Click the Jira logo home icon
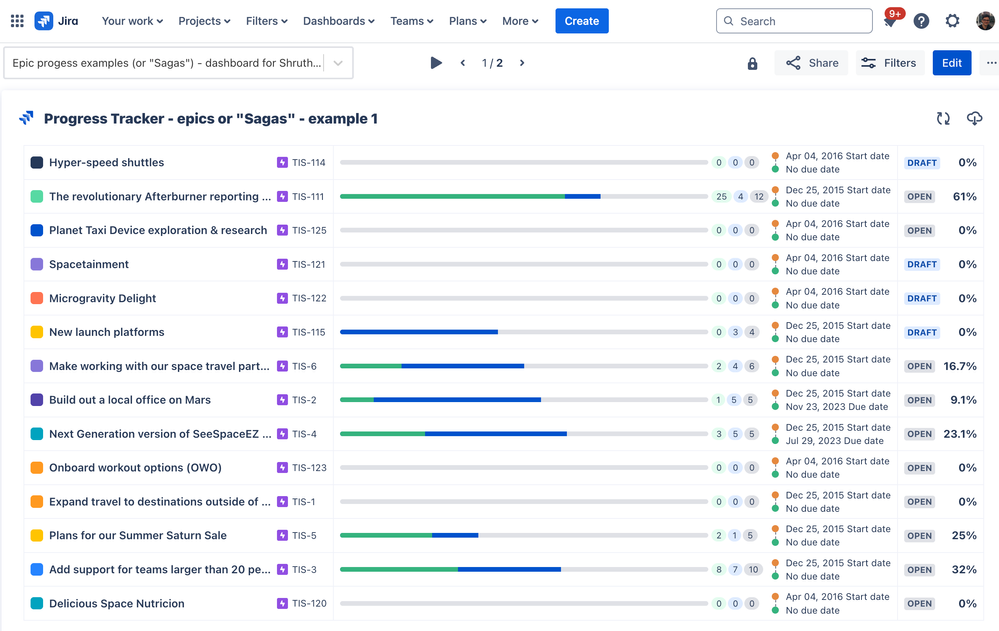The height and width of the screenshot is (631, 999). pyautogui.click(x=44, y=21)
